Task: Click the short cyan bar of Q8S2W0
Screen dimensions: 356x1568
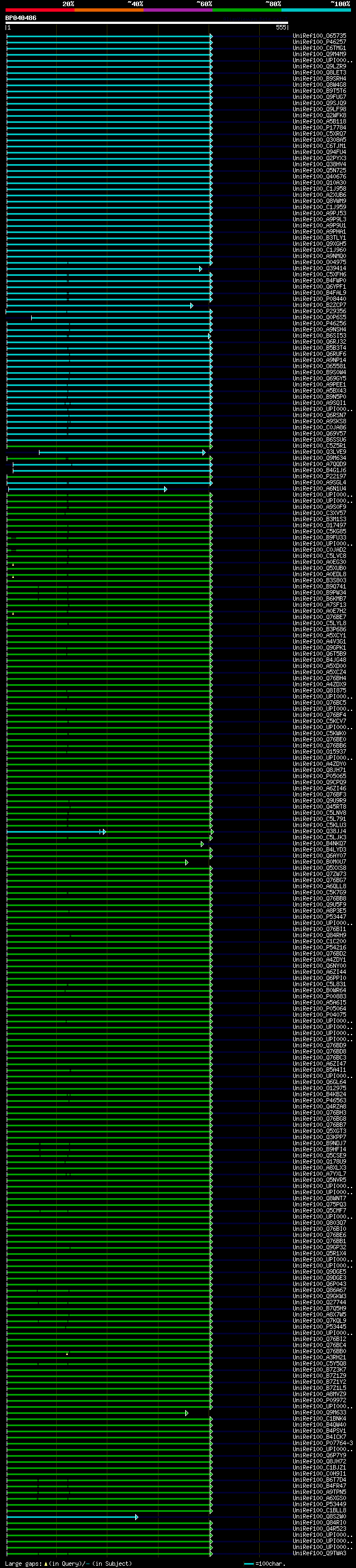Action: point(72,1517)
